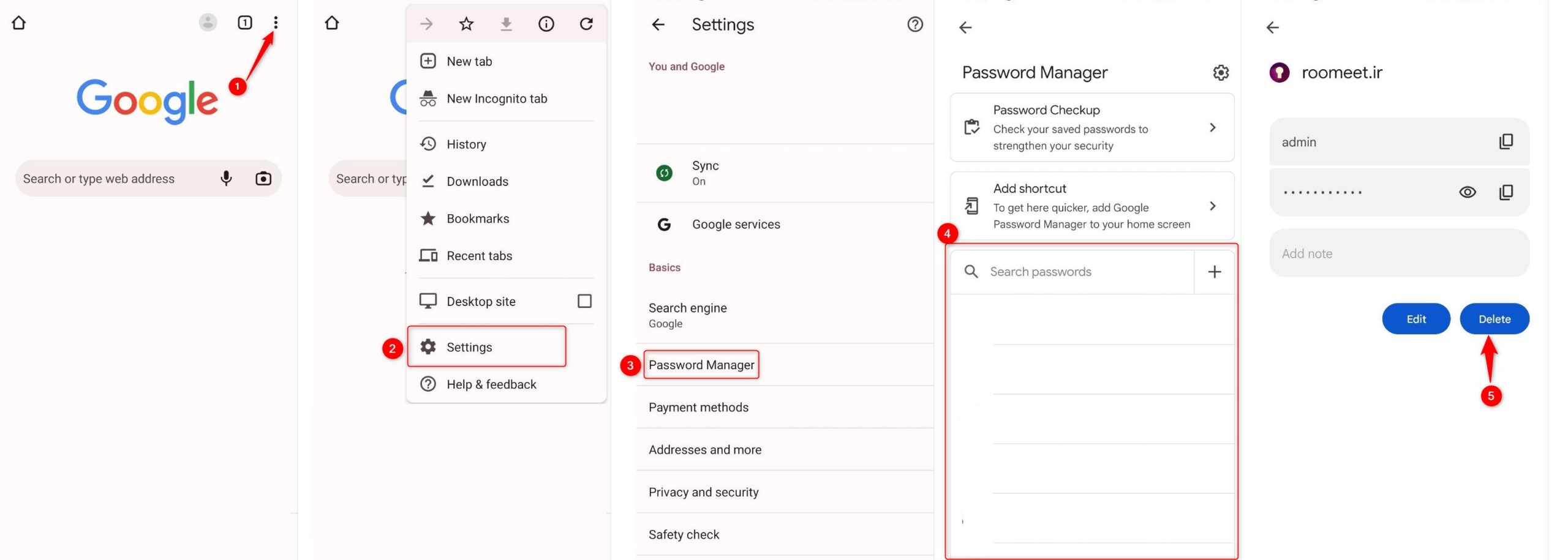Image resolution: width=1568 pixels, height=560 pixels.
Task: Open the tab switcher showing 1 tab
Action: click(244, 23)
